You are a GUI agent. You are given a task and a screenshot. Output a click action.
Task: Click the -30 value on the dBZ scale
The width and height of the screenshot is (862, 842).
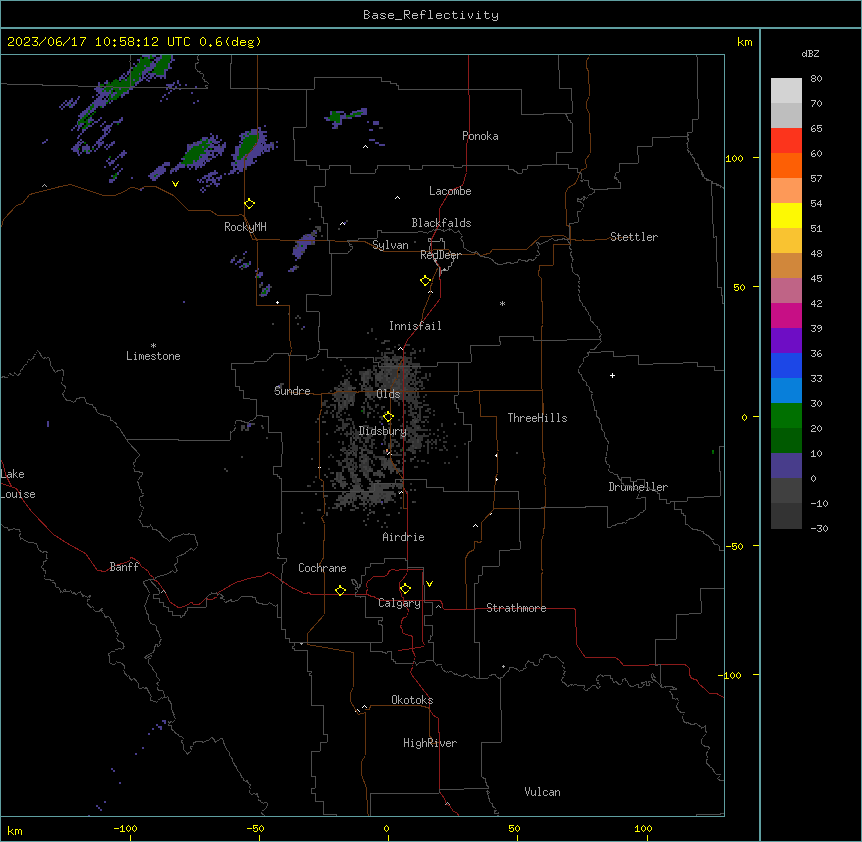pyautogui.click(x=819, y=528)
